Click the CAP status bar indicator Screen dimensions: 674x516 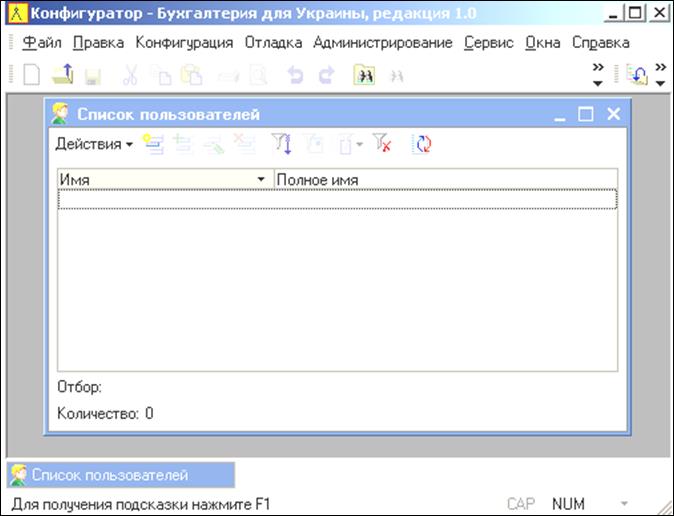coord(521,504)
